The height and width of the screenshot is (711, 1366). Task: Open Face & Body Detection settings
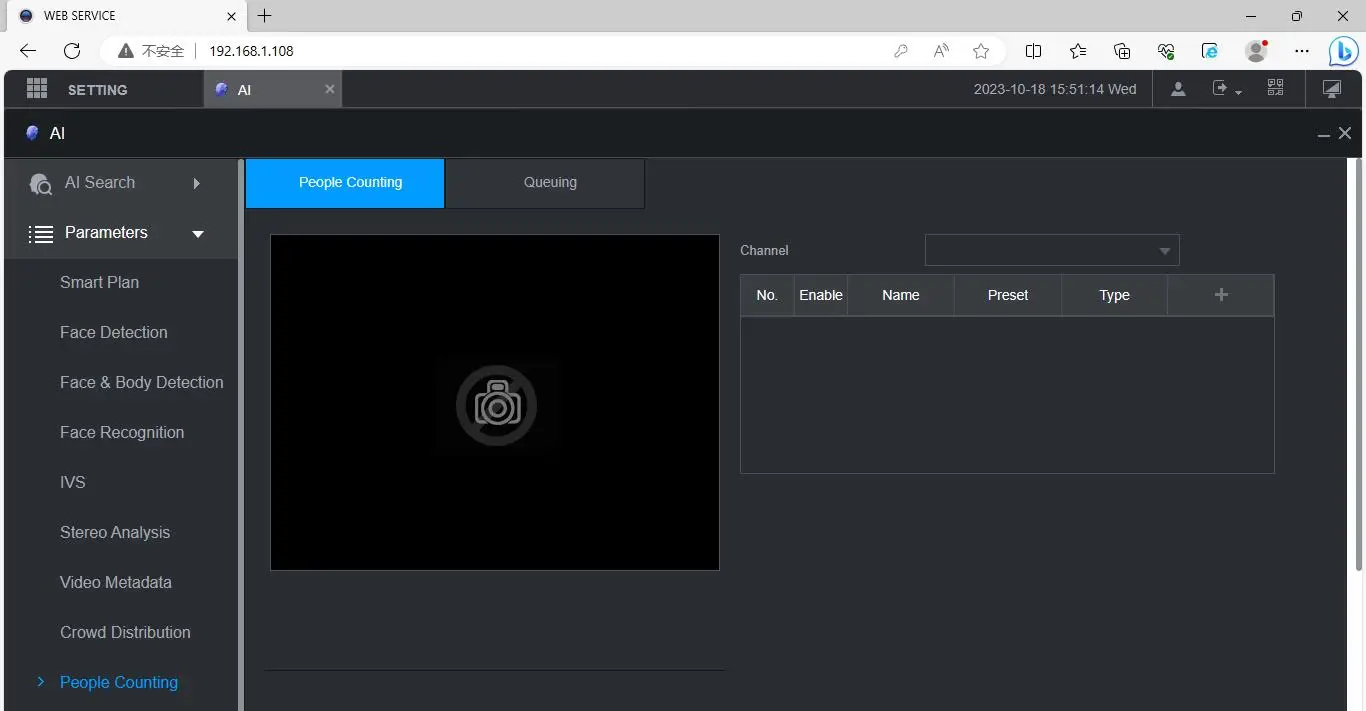tap(142, 382)
